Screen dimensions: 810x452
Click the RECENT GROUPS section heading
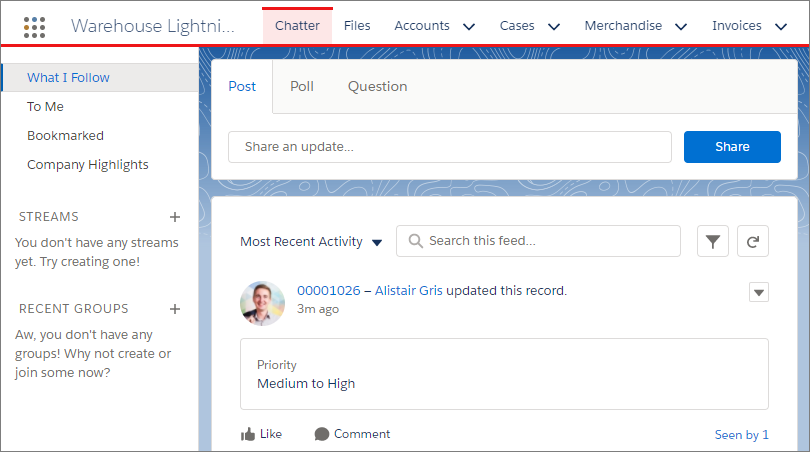tap(73, 309)
